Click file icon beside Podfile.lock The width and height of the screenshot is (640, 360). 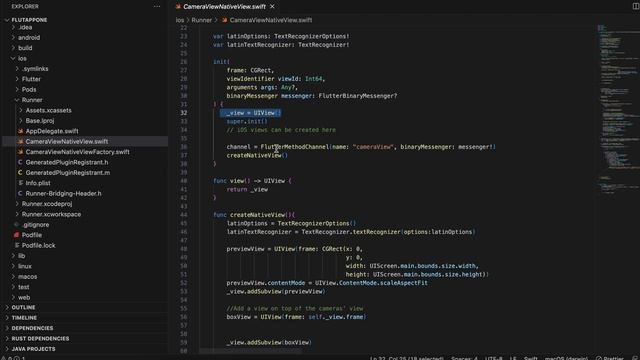(x=16, y=245)
